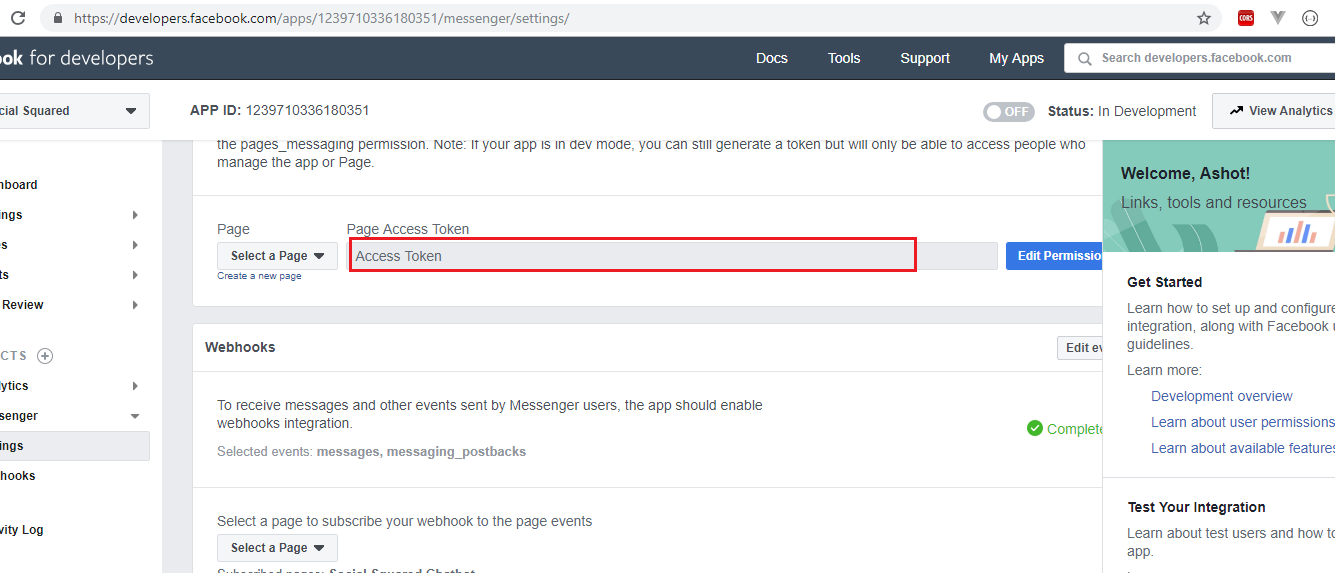Open the webhook Select a Page dropdown

click(277, 548)
